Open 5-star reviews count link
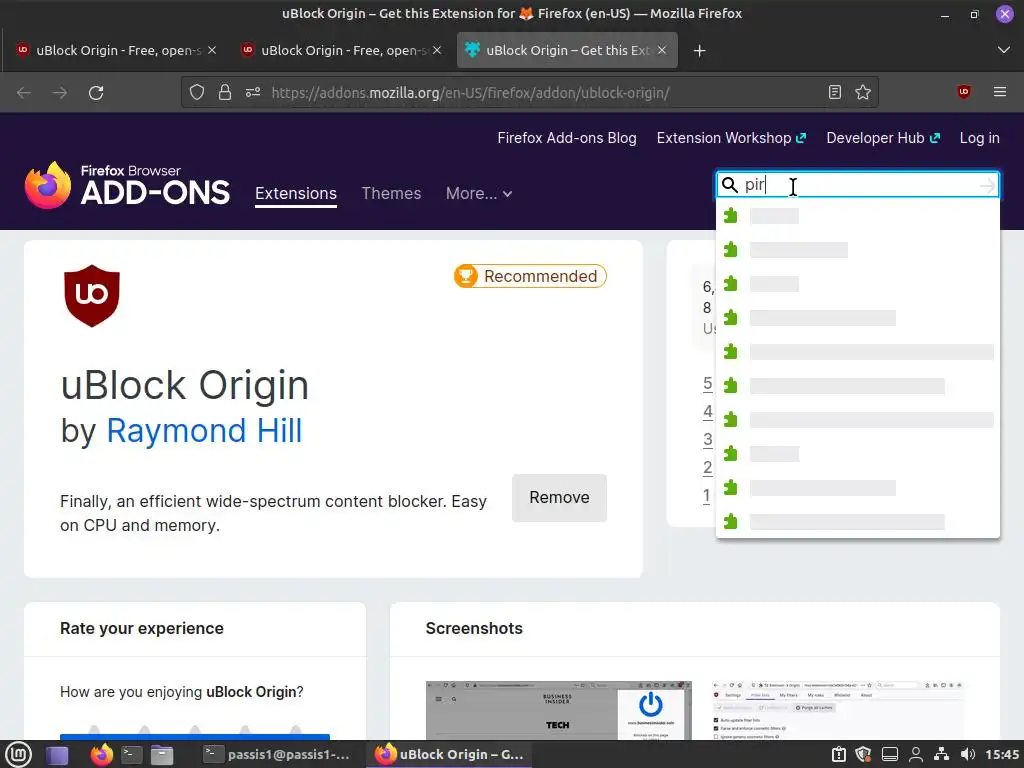This screenshot has height=768, width=1024. click(707, 383)
